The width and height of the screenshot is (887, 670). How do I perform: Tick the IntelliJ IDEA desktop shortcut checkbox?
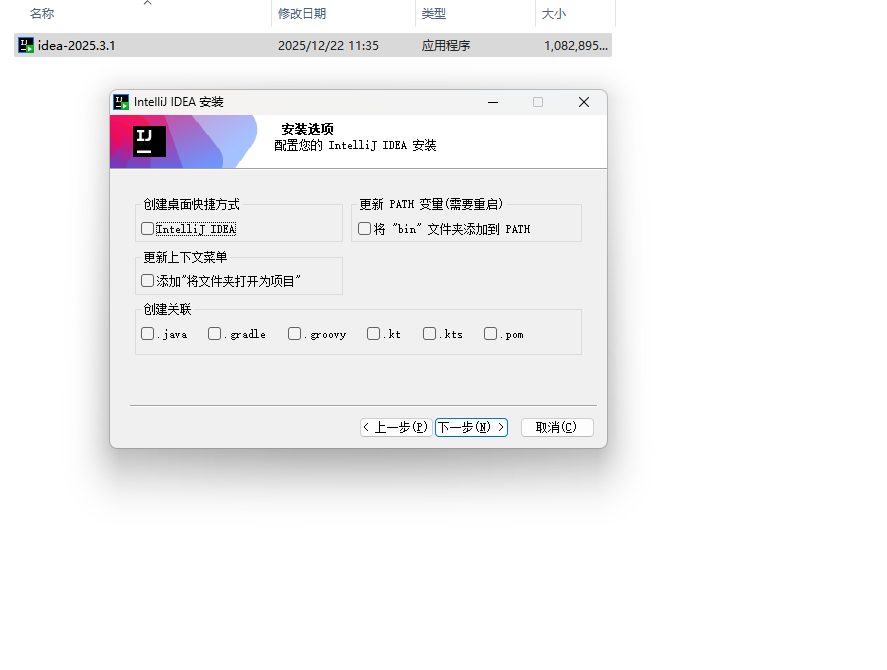tap(148, 229)
